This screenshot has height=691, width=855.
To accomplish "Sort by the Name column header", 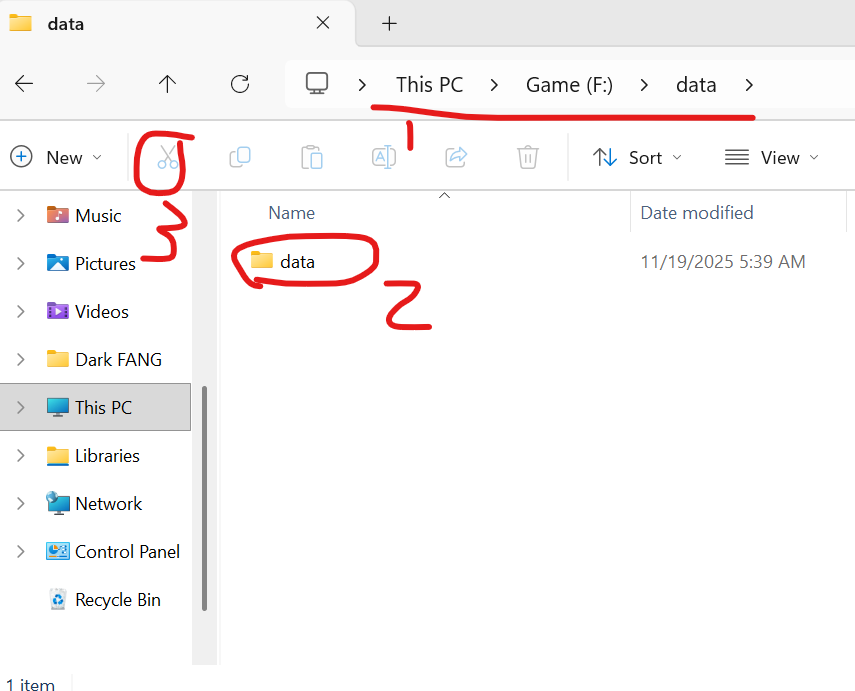I will (x=292, y=213).
